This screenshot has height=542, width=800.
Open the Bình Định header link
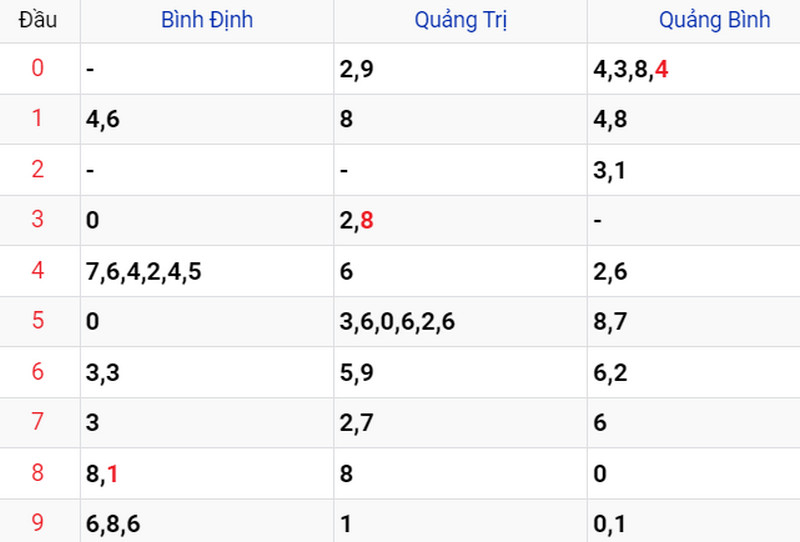point(207,20)
